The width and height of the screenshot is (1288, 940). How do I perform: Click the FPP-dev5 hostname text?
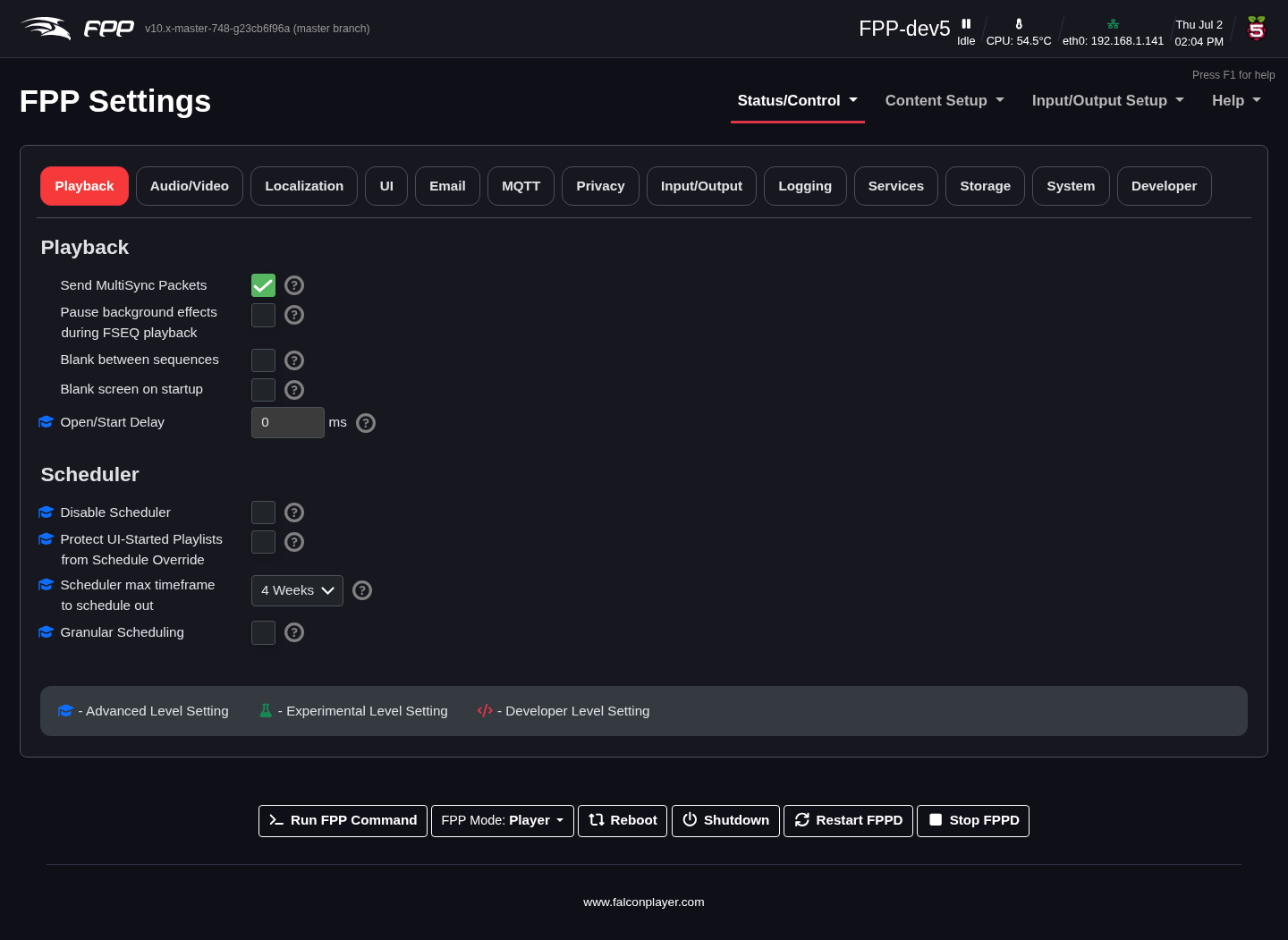coord(904,29)
